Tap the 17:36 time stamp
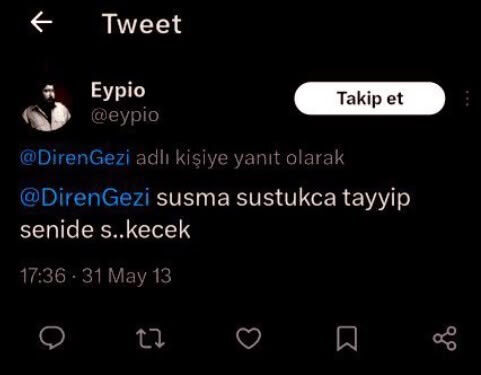 click(43, 276)
